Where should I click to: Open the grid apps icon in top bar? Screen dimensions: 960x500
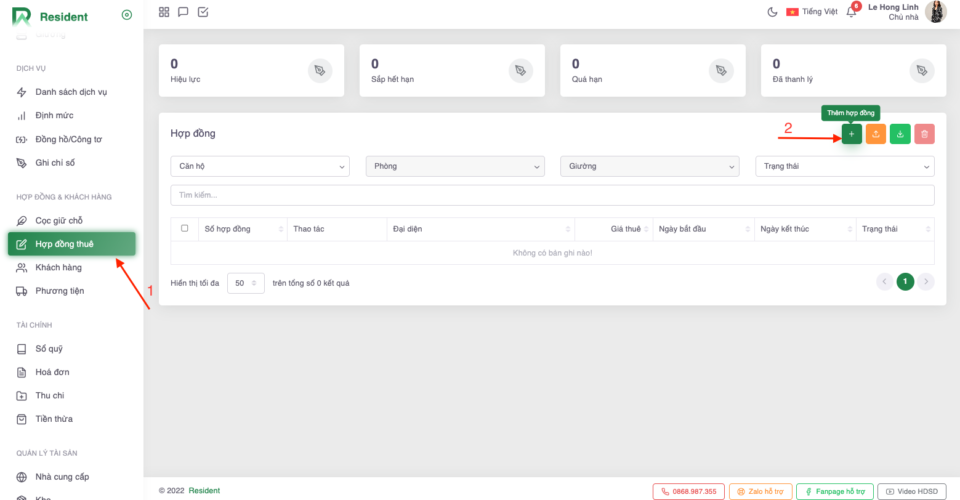[164, 12]
